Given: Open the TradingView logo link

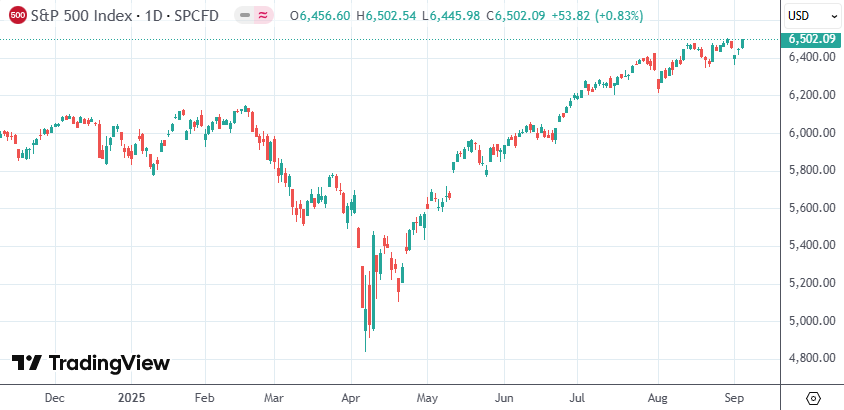Looking at the screenshot, I should coord(91,363).
